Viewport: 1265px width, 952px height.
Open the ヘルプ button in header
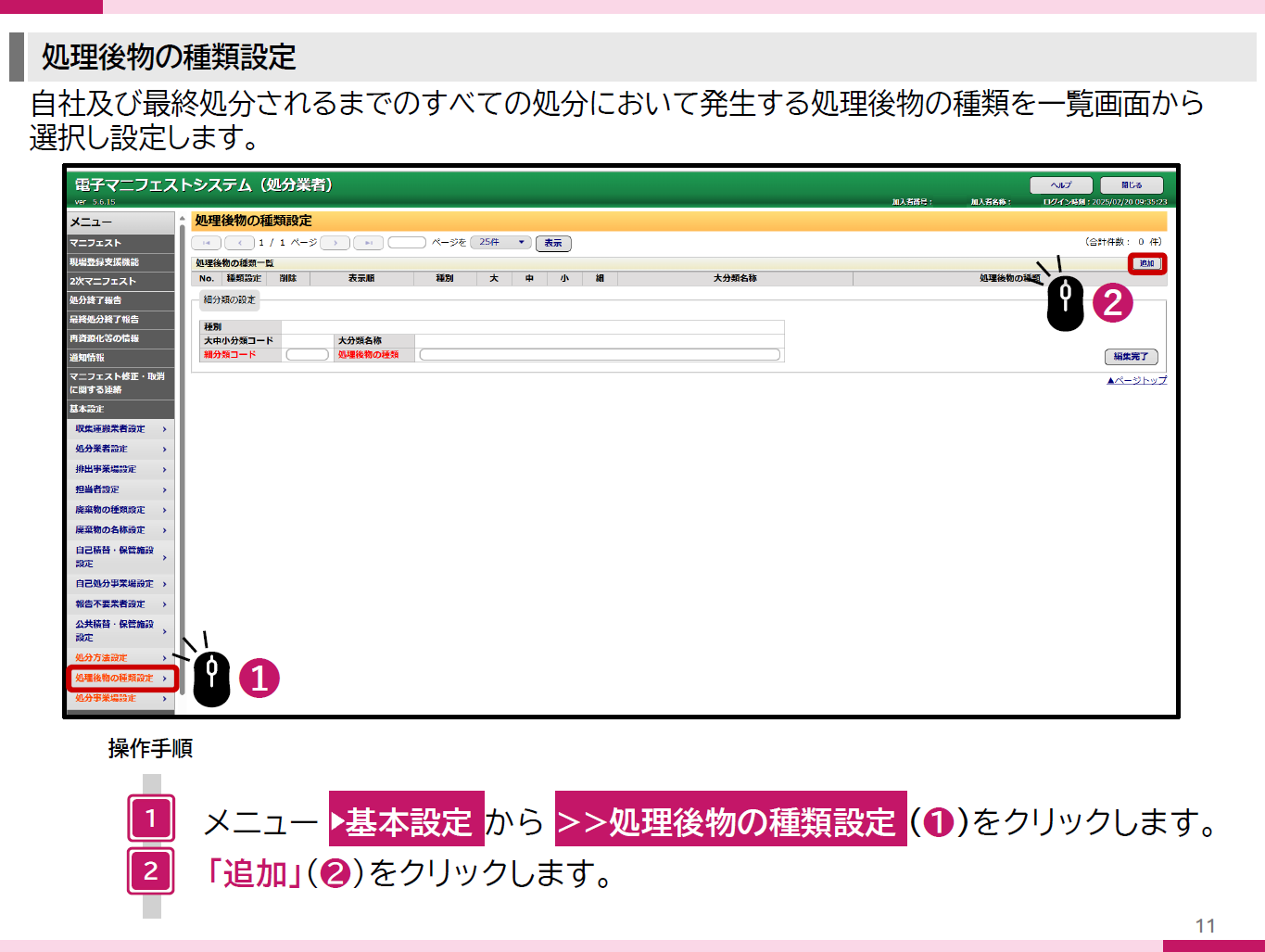pyautogui.click(x=1061, y=184)
